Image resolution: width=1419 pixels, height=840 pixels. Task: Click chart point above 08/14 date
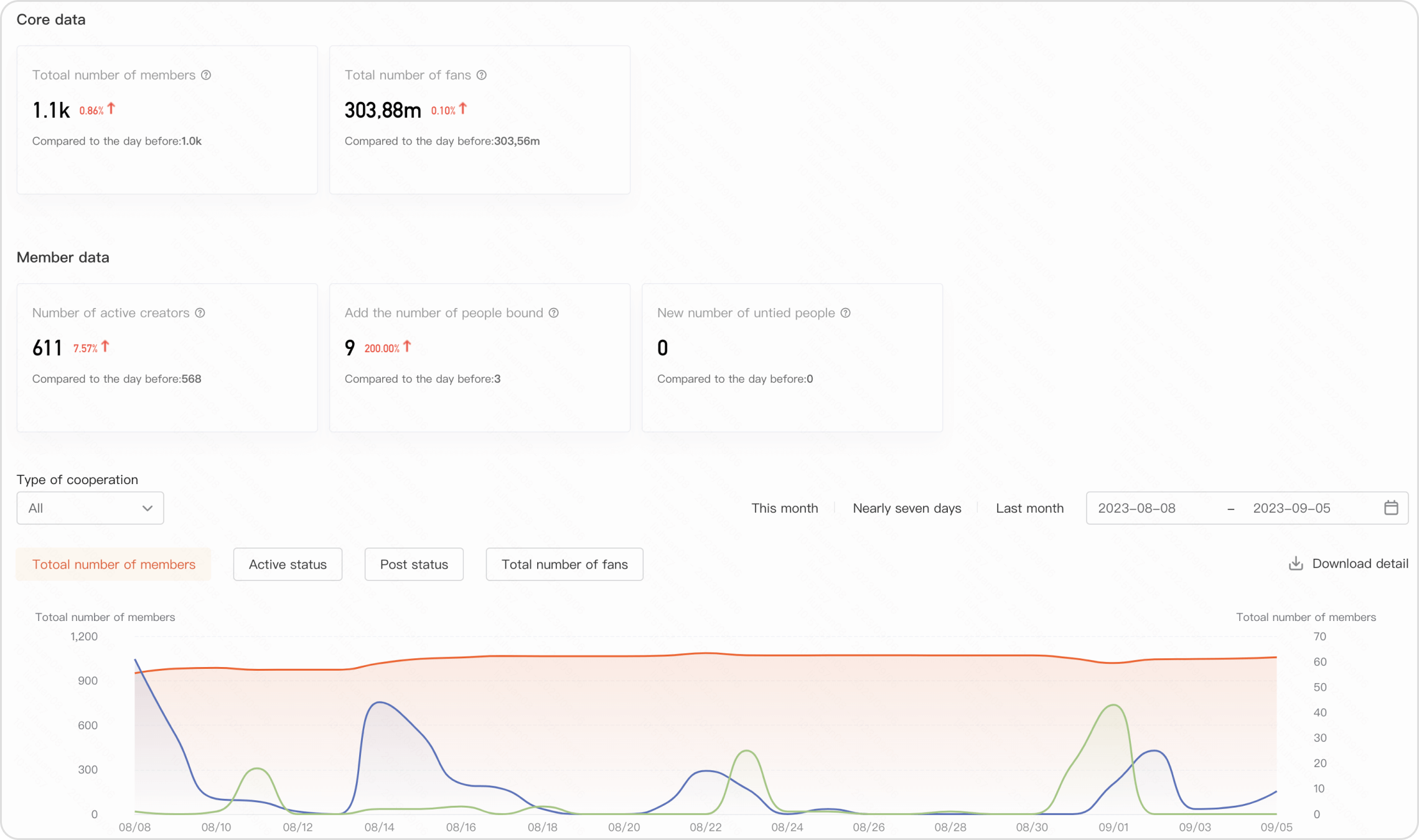click(380, 702)
